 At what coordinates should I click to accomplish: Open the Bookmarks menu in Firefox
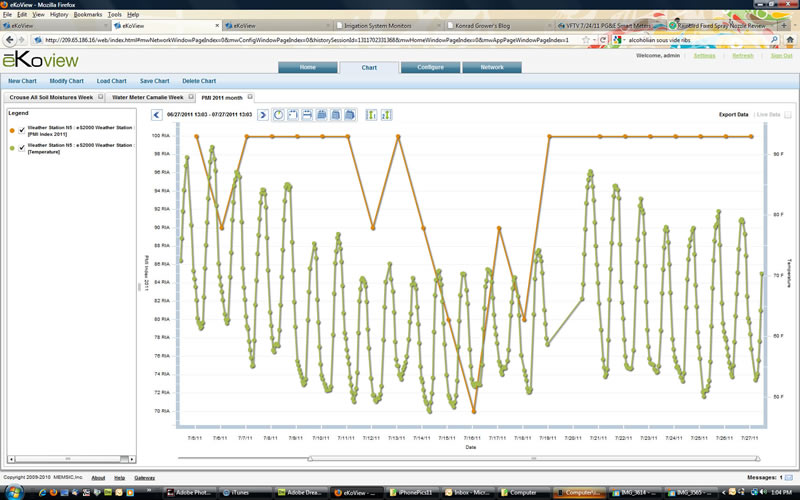[x=87, y=15]
